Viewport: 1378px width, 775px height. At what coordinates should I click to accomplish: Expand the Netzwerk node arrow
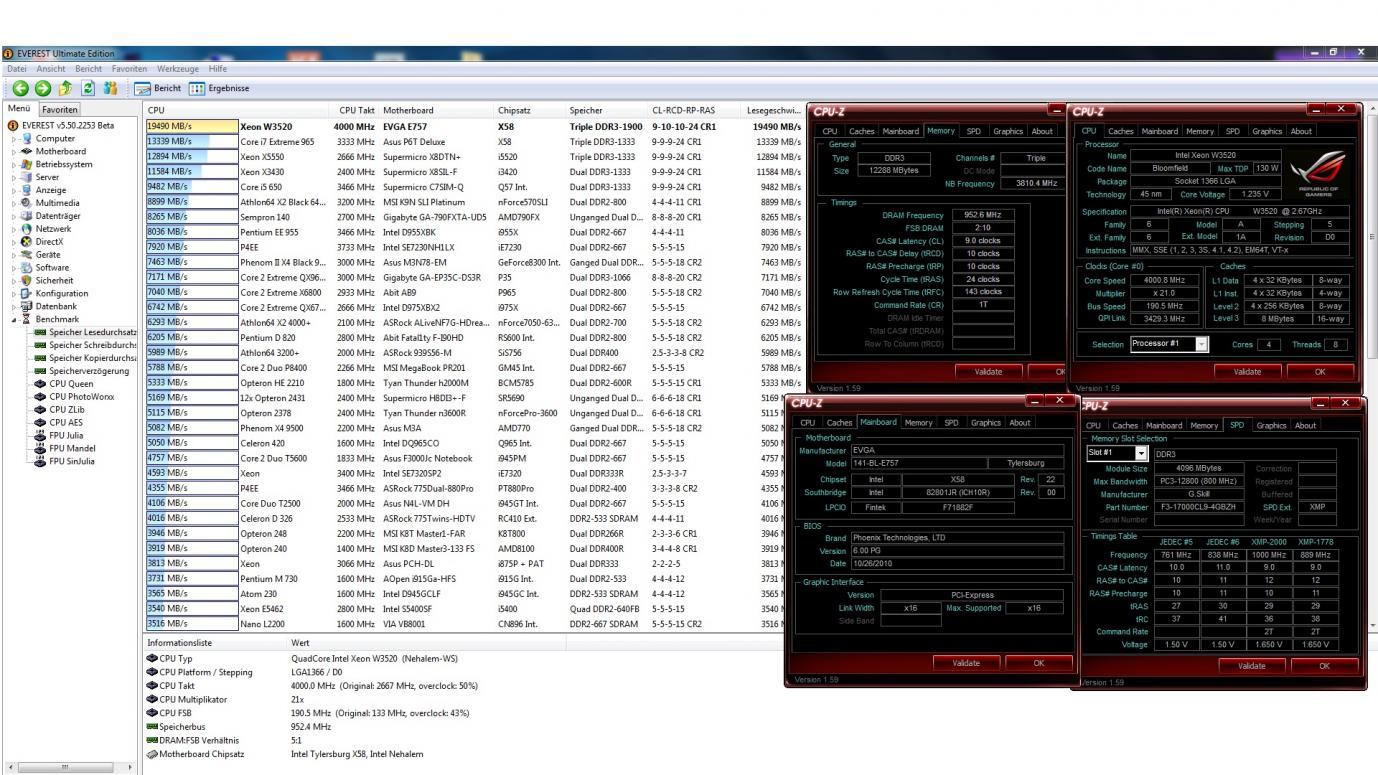coord(14,229)
